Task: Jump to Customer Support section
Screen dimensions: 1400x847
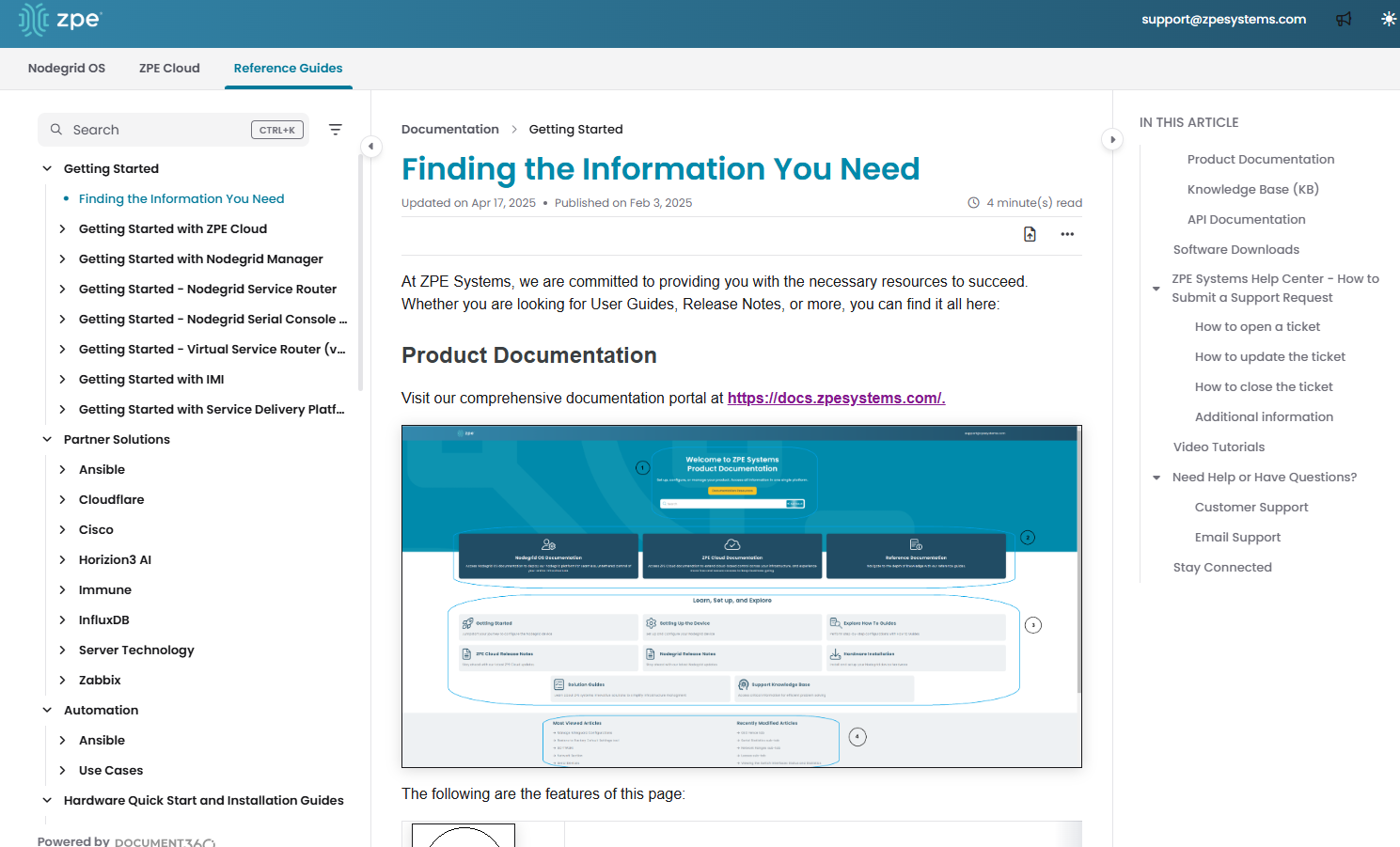Action: (x=1251, y=508)
